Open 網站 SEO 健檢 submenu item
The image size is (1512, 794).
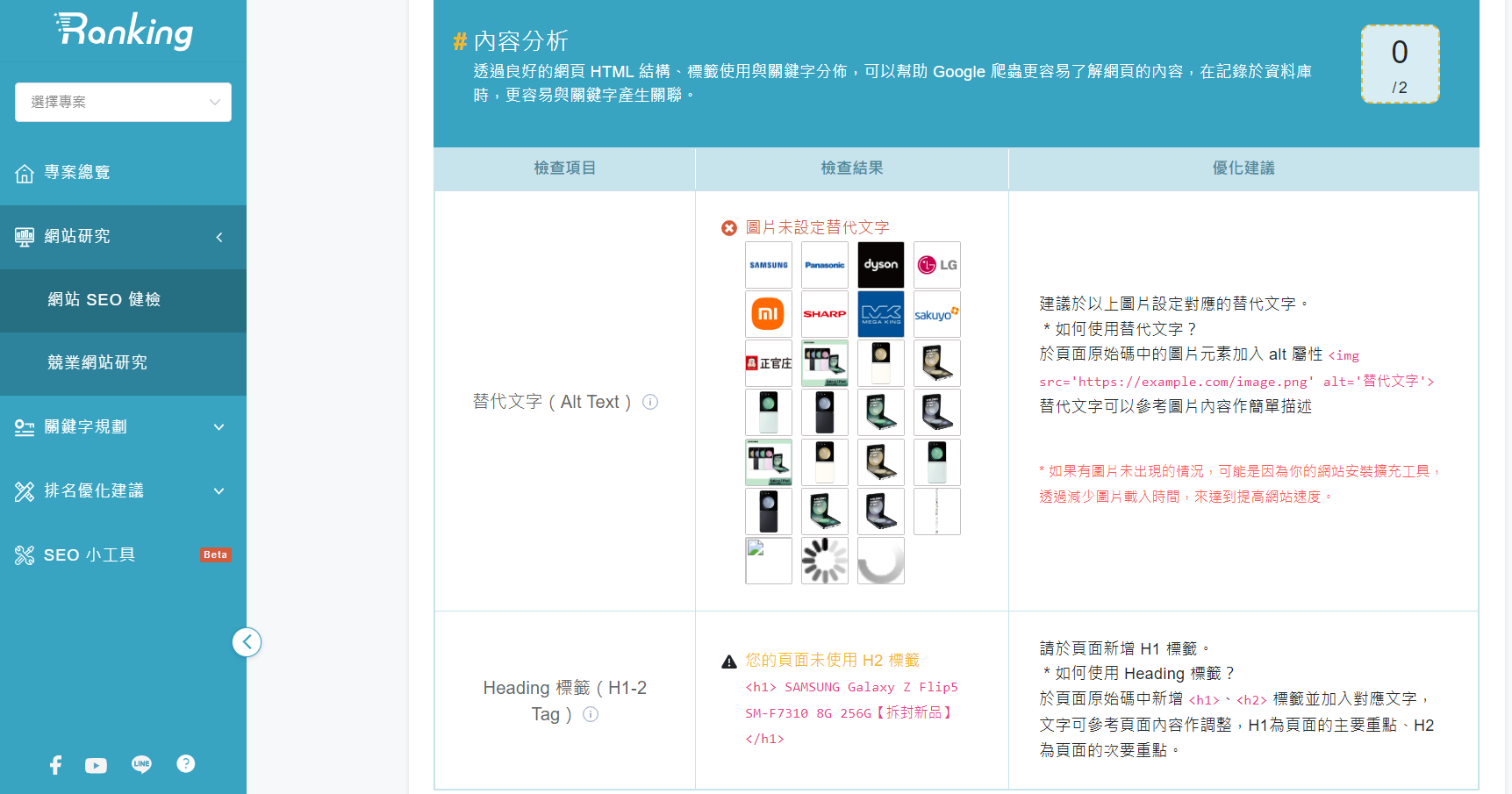(104, 300)
